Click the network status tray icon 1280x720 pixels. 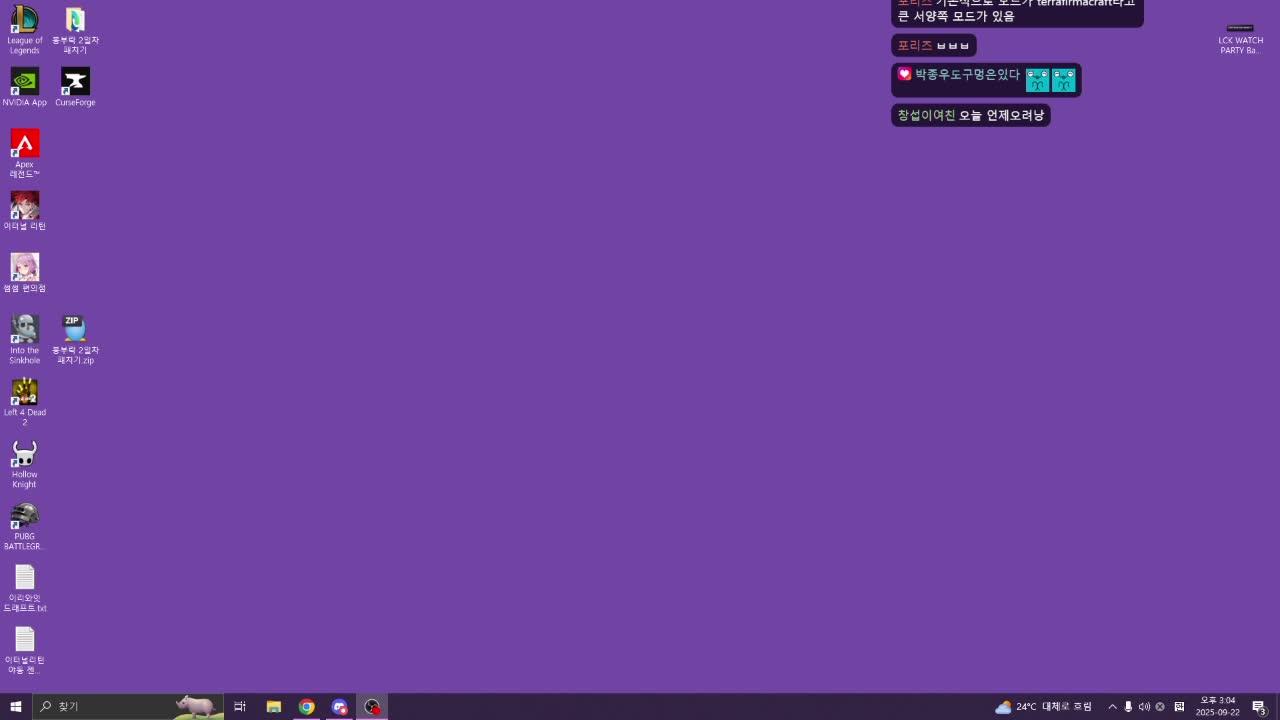point(1160,706)
